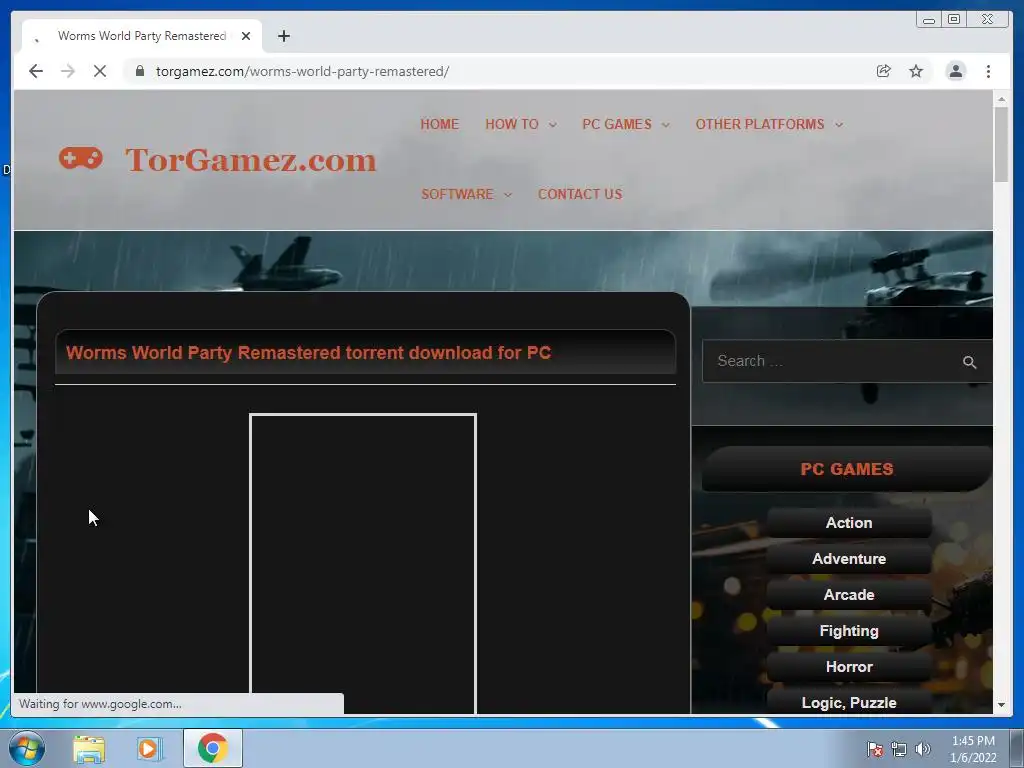The image size is (1024, 768).
Task: Open Chrome's three-dot menu
Action: click(988, 71)
